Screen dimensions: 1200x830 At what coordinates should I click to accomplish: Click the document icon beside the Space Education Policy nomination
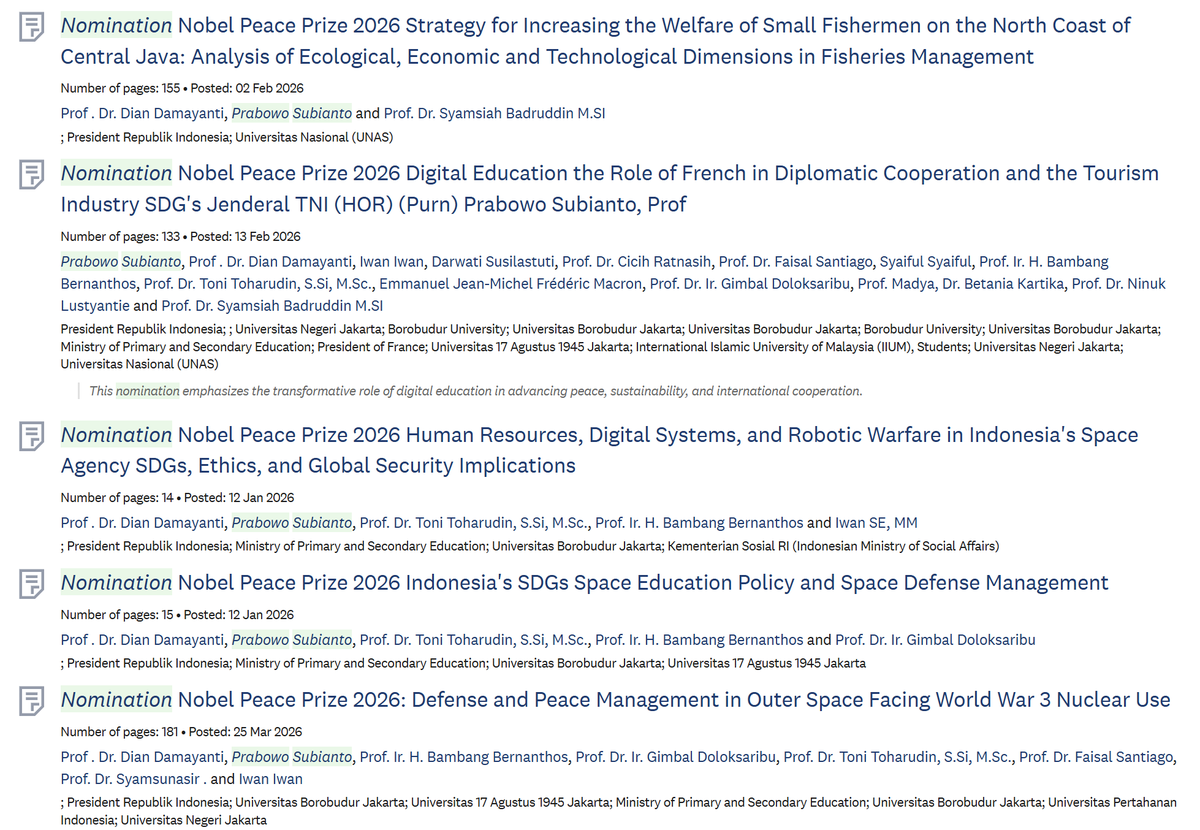coord(32,584)
